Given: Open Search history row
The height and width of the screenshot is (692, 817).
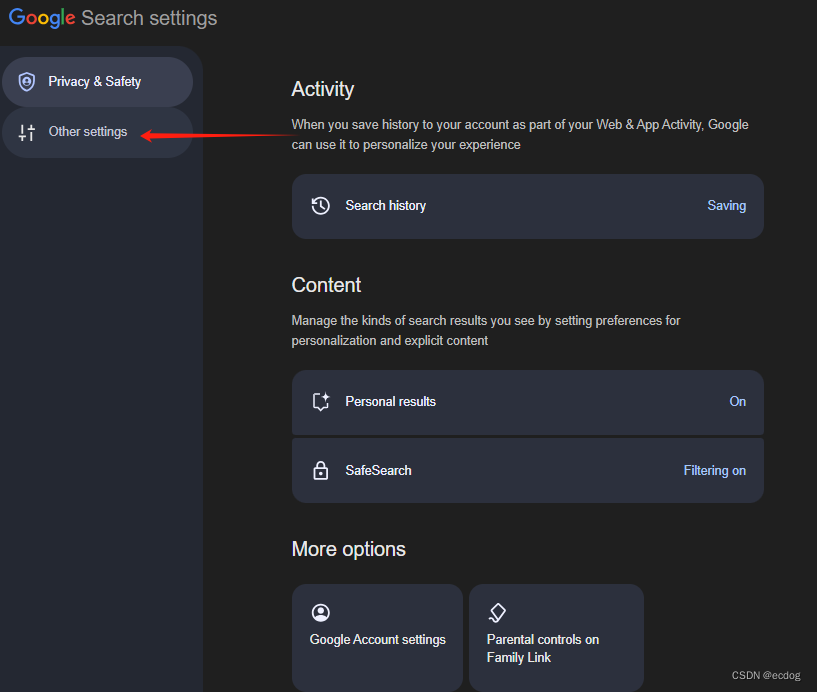Looking at the screenshot, I should click(x=528, y=206).
